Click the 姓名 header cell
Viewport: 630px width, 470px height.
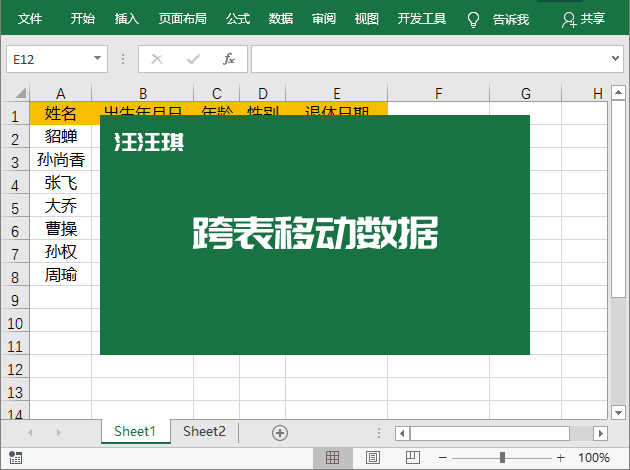[61, 113]
